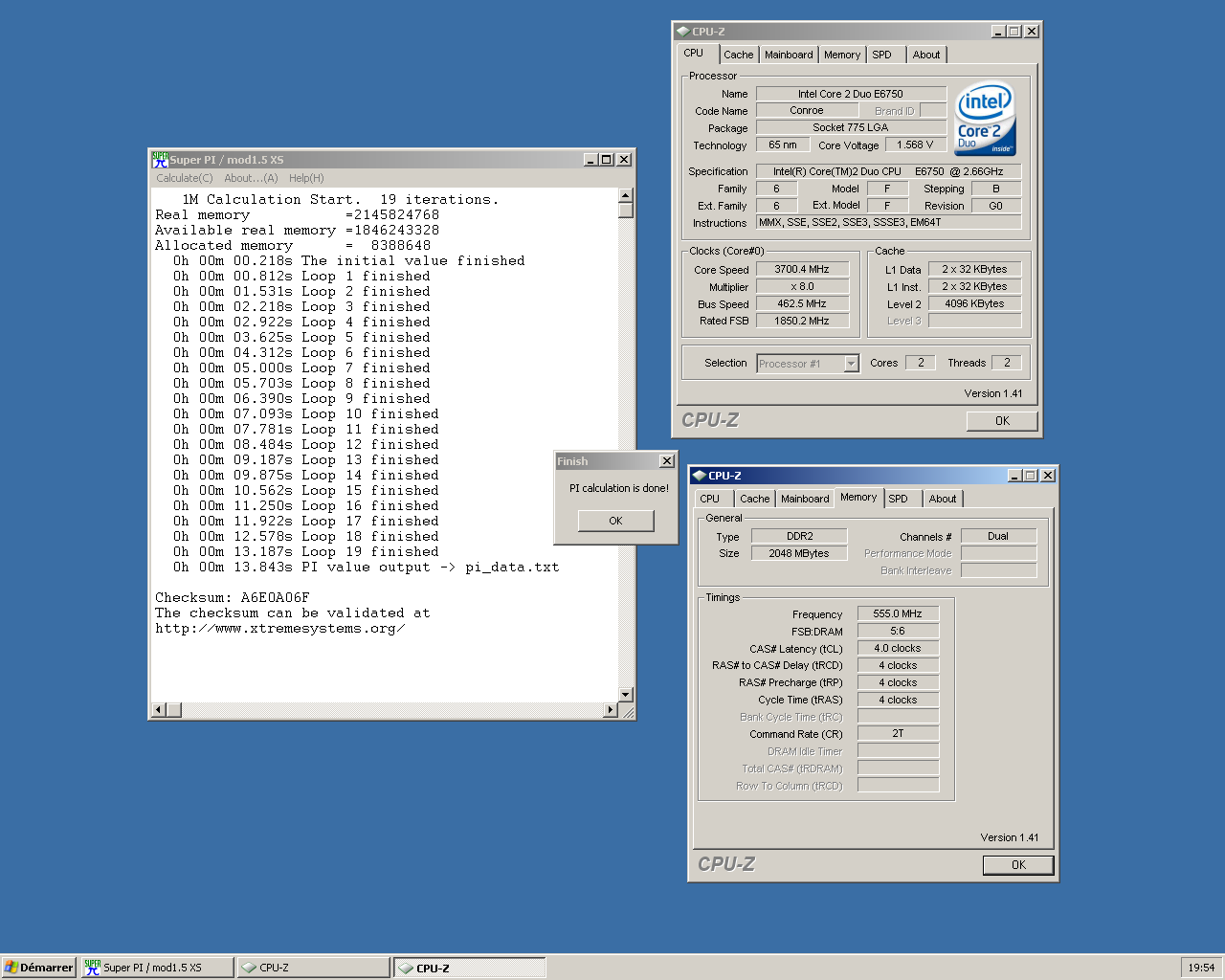Switch to SPD tab in lower CPU-Z
Viewport: 1225px width, 980px height.
pos(902,499)
